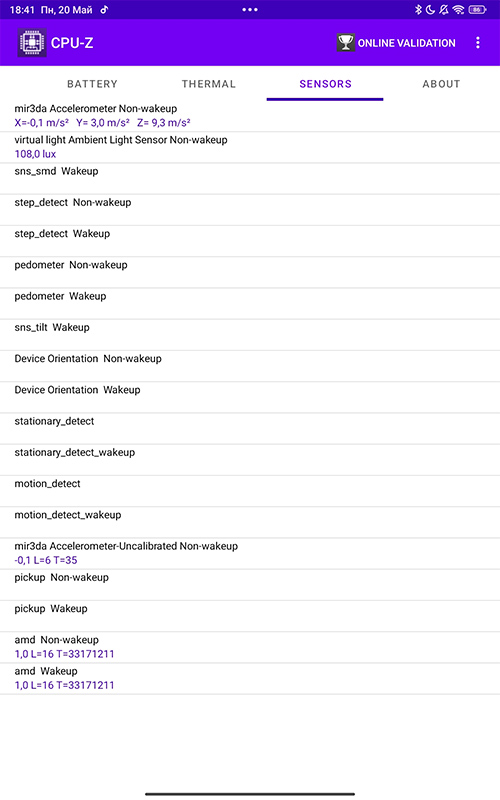Tap the Wi-Fi status bar icon
The image size is (500, 800).
(458, 10)
